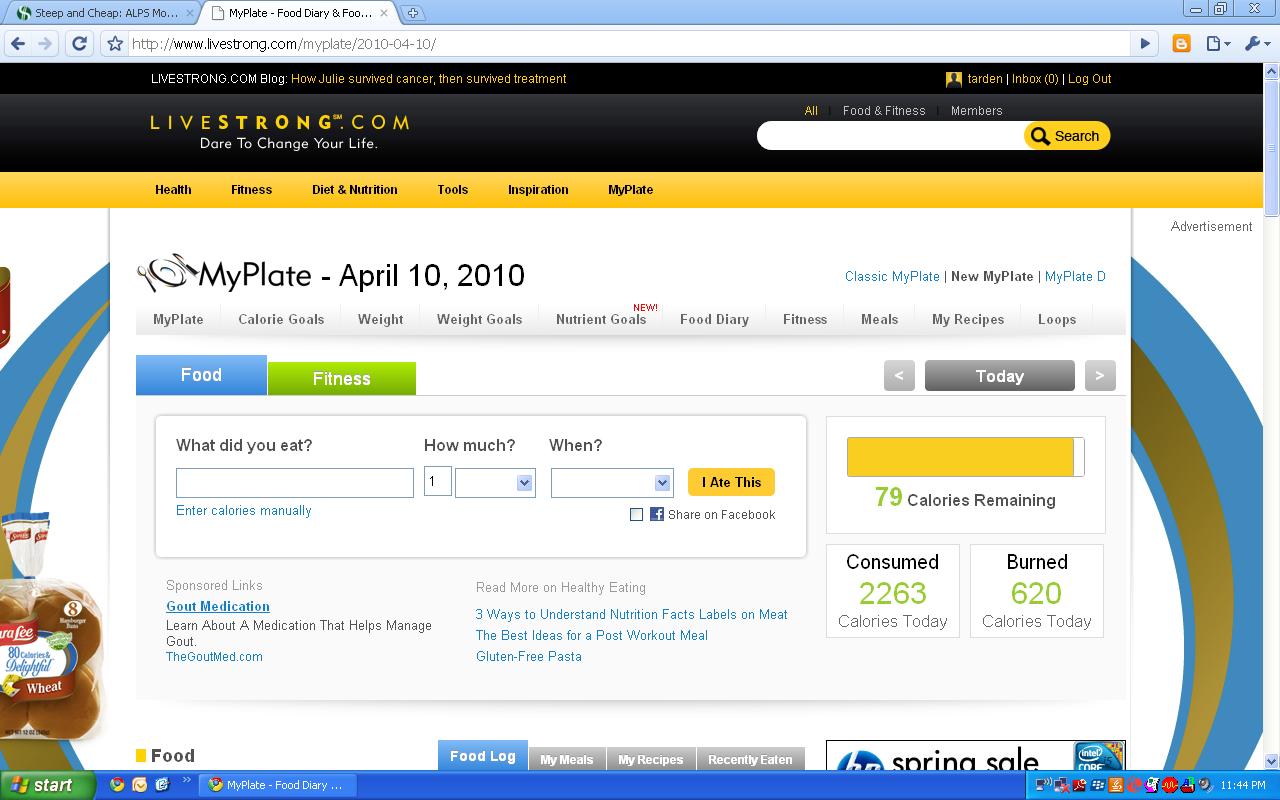
Task: Click the red waveform tray icon
Action: point(1169,785)
